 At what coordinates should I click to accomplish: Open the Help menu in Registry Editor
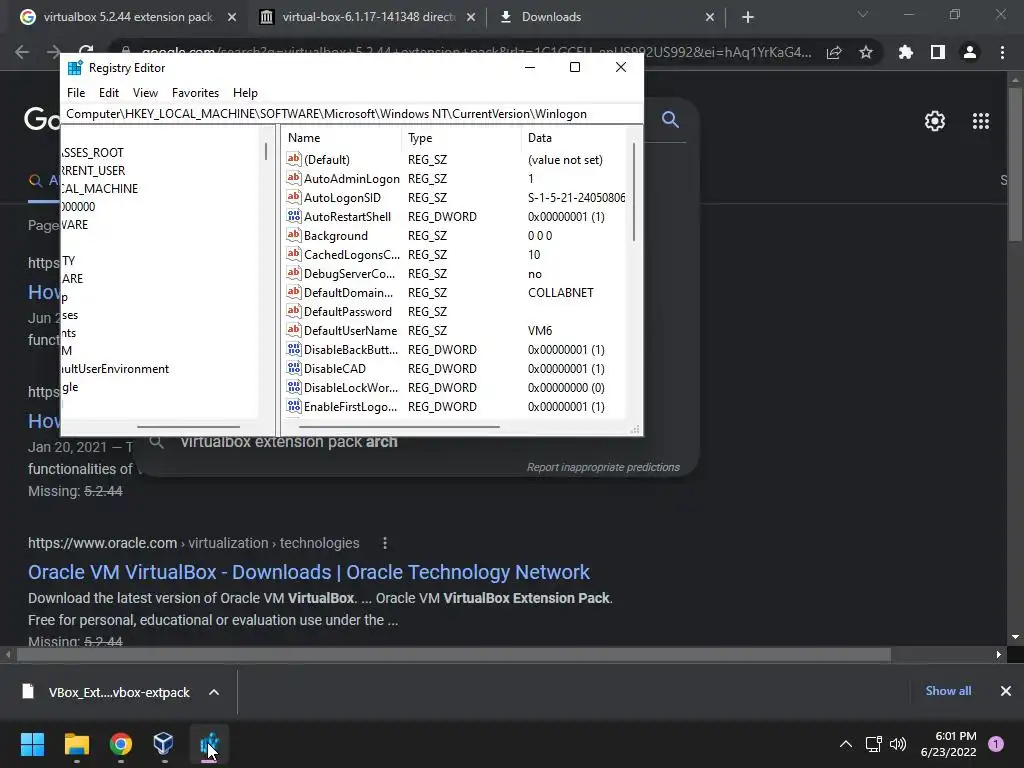coord(245,93)
